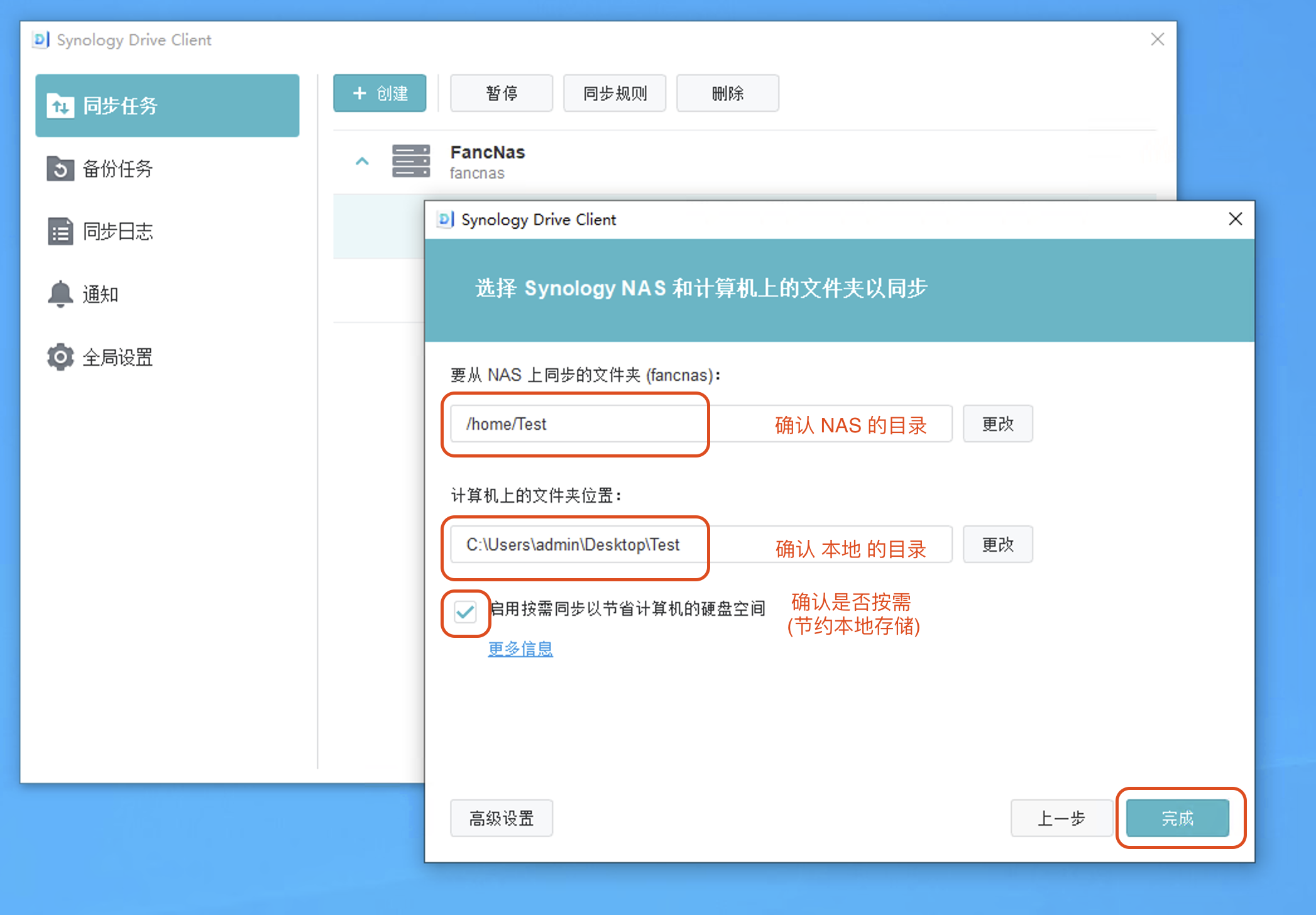Click the FancNas server icon
The image size is (1316, 915).
(x=411, y=161)
